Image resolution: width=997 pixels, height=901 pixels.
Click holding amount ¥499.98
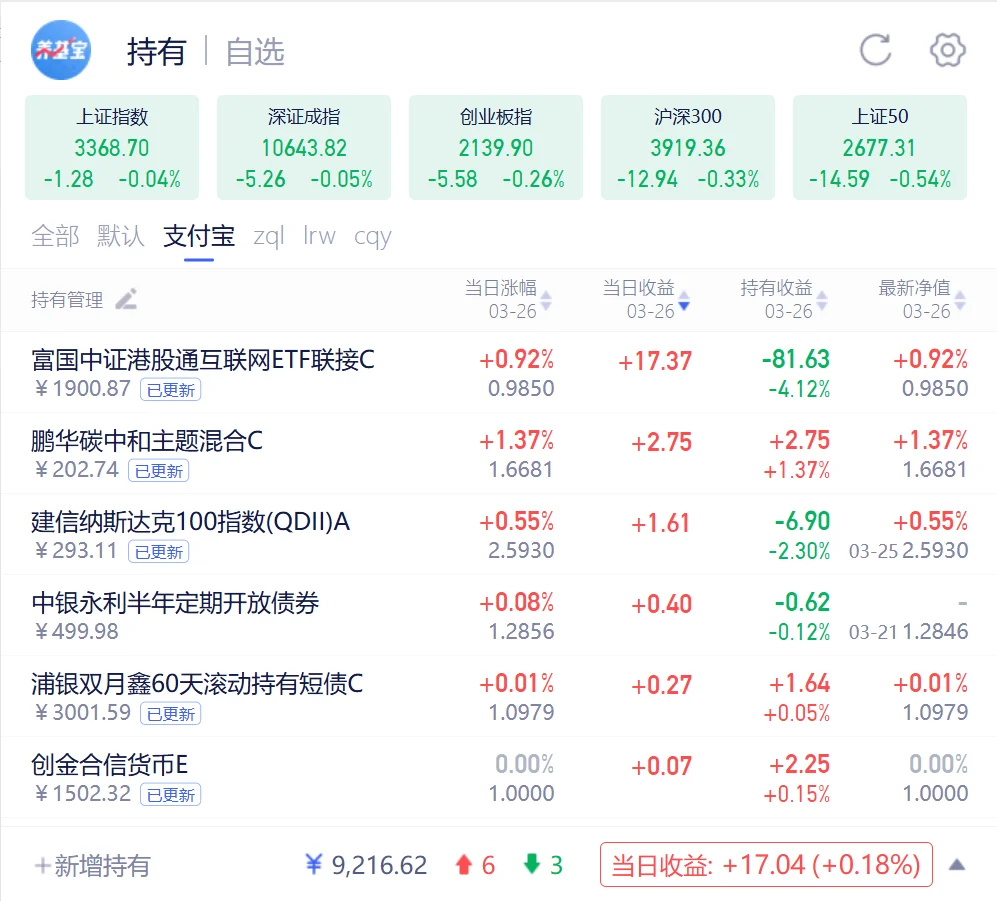point(76,631)
